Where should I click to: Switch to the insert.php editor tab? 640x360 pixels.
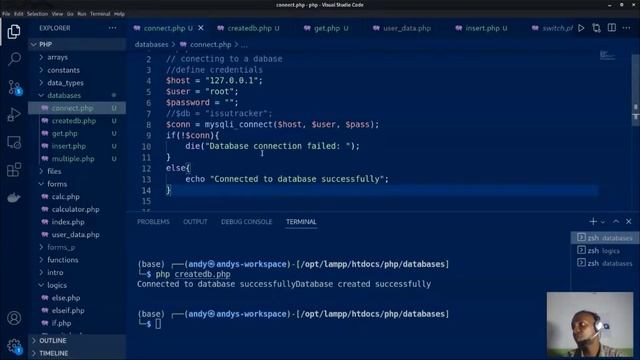(x=482, y=28)
